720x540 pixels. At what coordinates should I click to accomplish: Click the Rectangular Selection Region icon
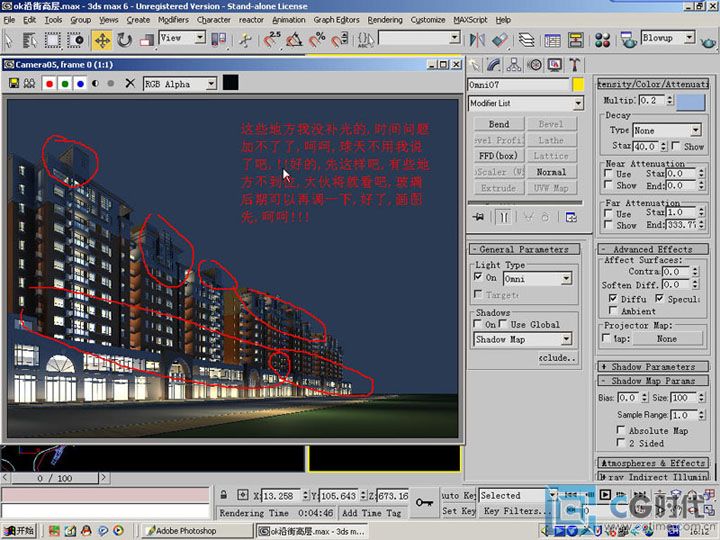[52, 40]
